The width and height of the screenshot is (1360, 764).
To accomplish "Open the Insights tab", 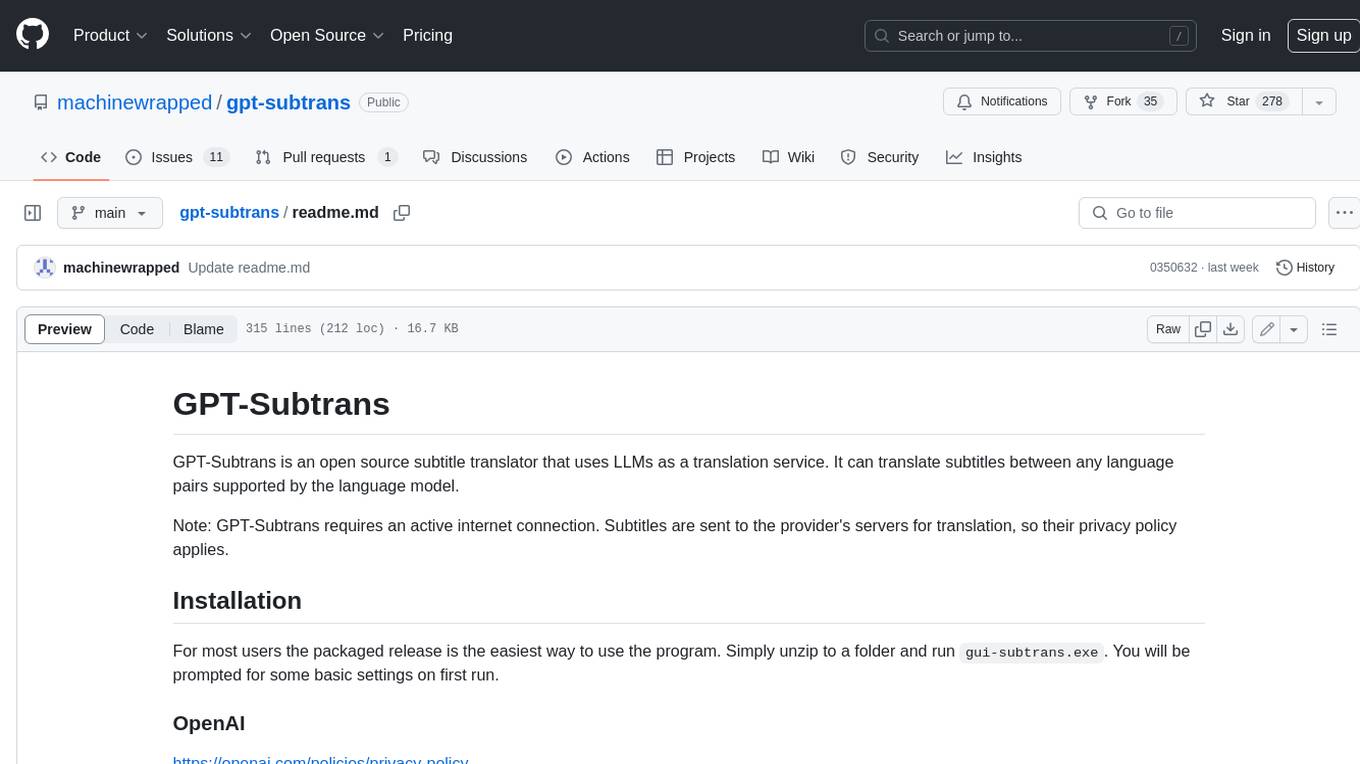I will [x=984, y=157].
